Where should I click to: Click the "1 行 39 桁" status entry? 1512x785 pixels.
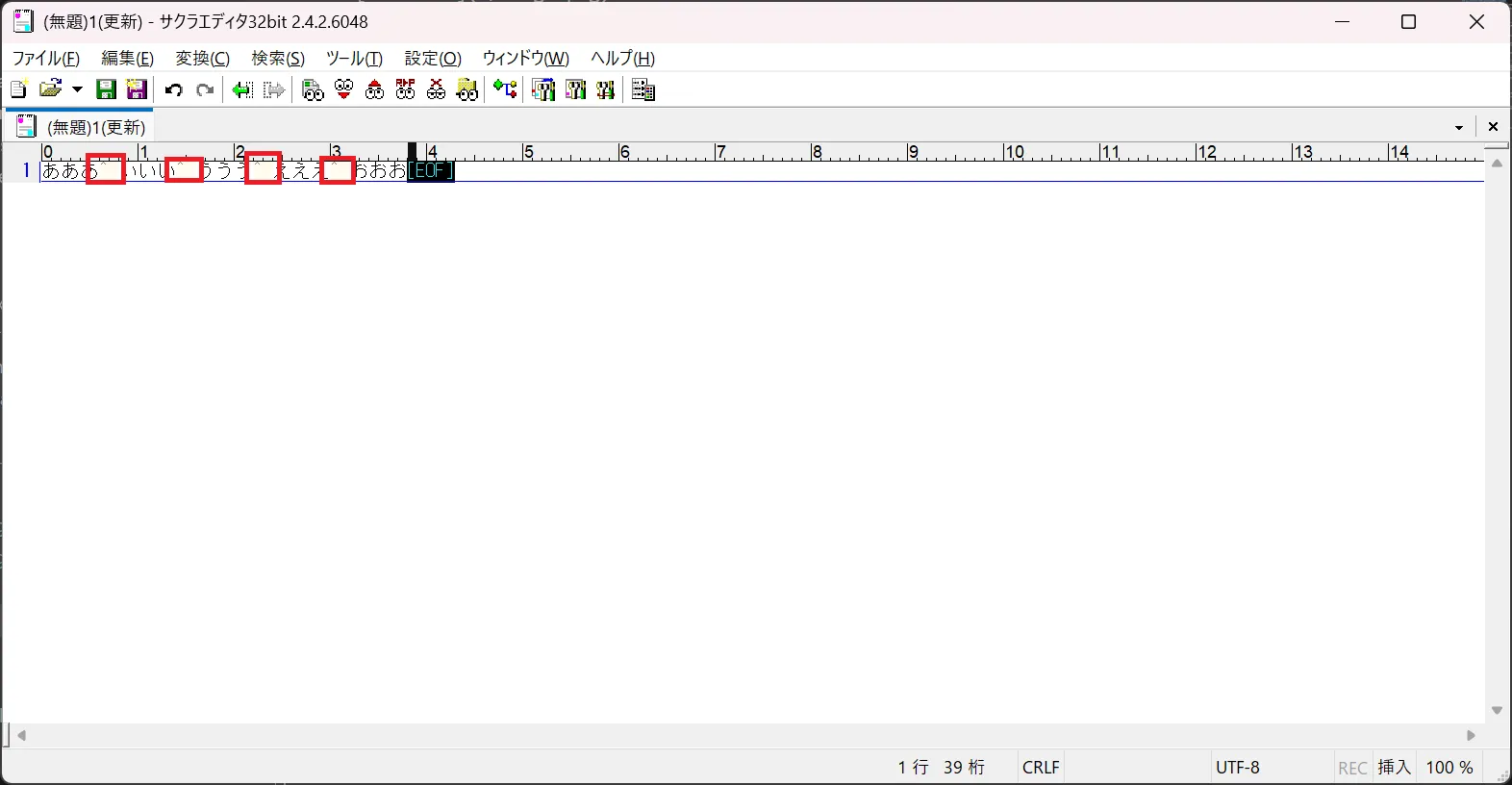click(x=941, y=767)
